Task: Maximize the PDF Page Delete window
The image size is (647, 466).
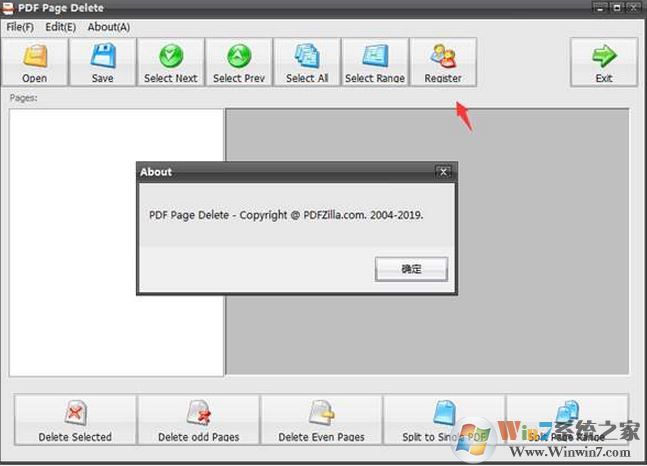Action: coord(617,7)
